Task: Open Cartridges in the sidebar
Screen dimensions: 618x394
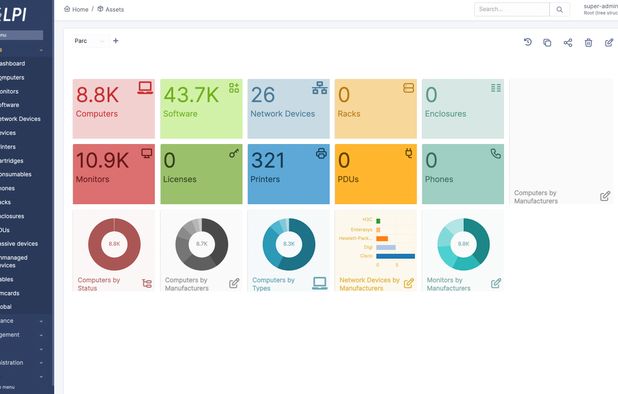Action: click(11, 161)
